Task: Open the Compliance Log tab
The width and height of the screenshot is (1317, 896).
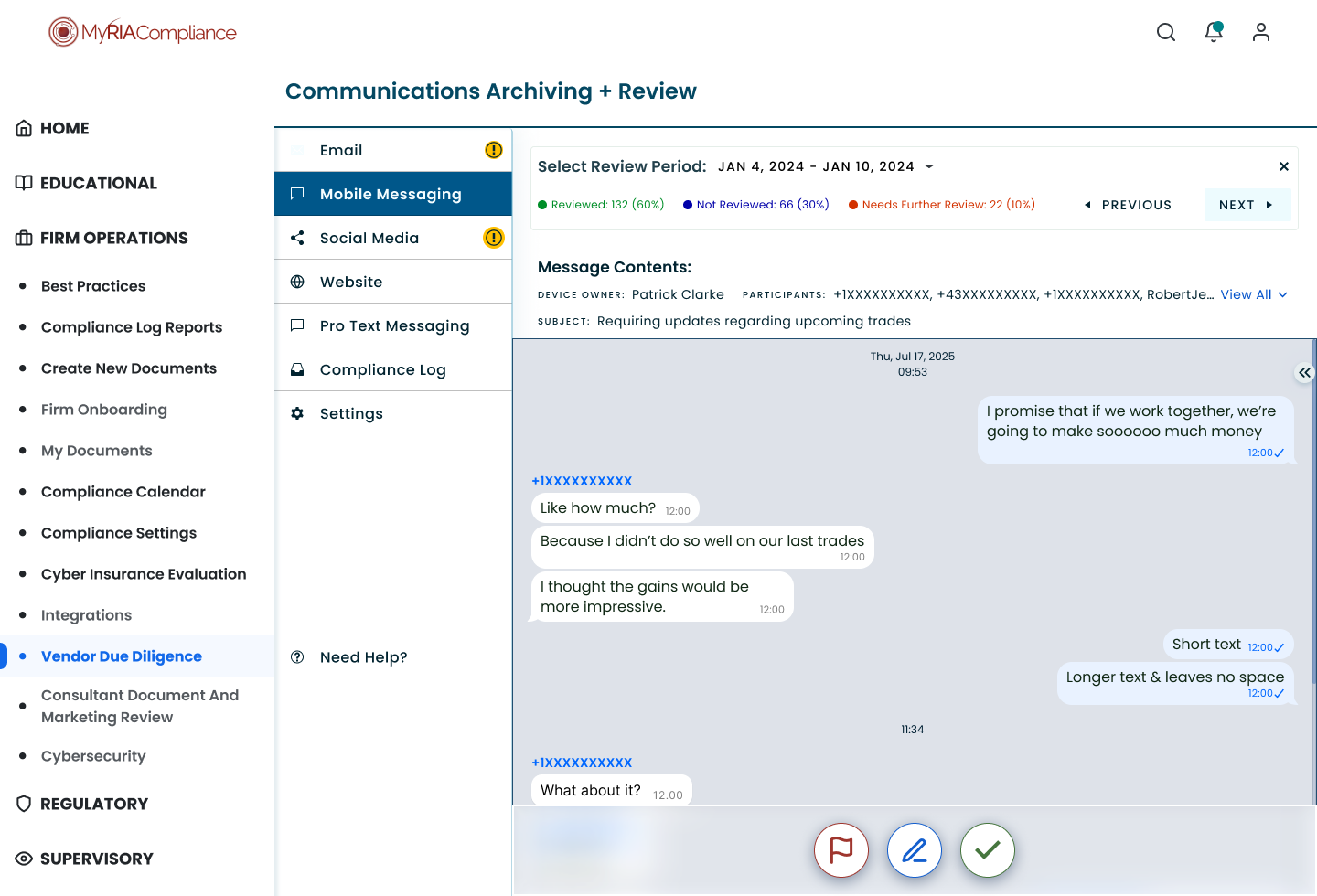Action: pyautogui.click(x=393, y=369)
